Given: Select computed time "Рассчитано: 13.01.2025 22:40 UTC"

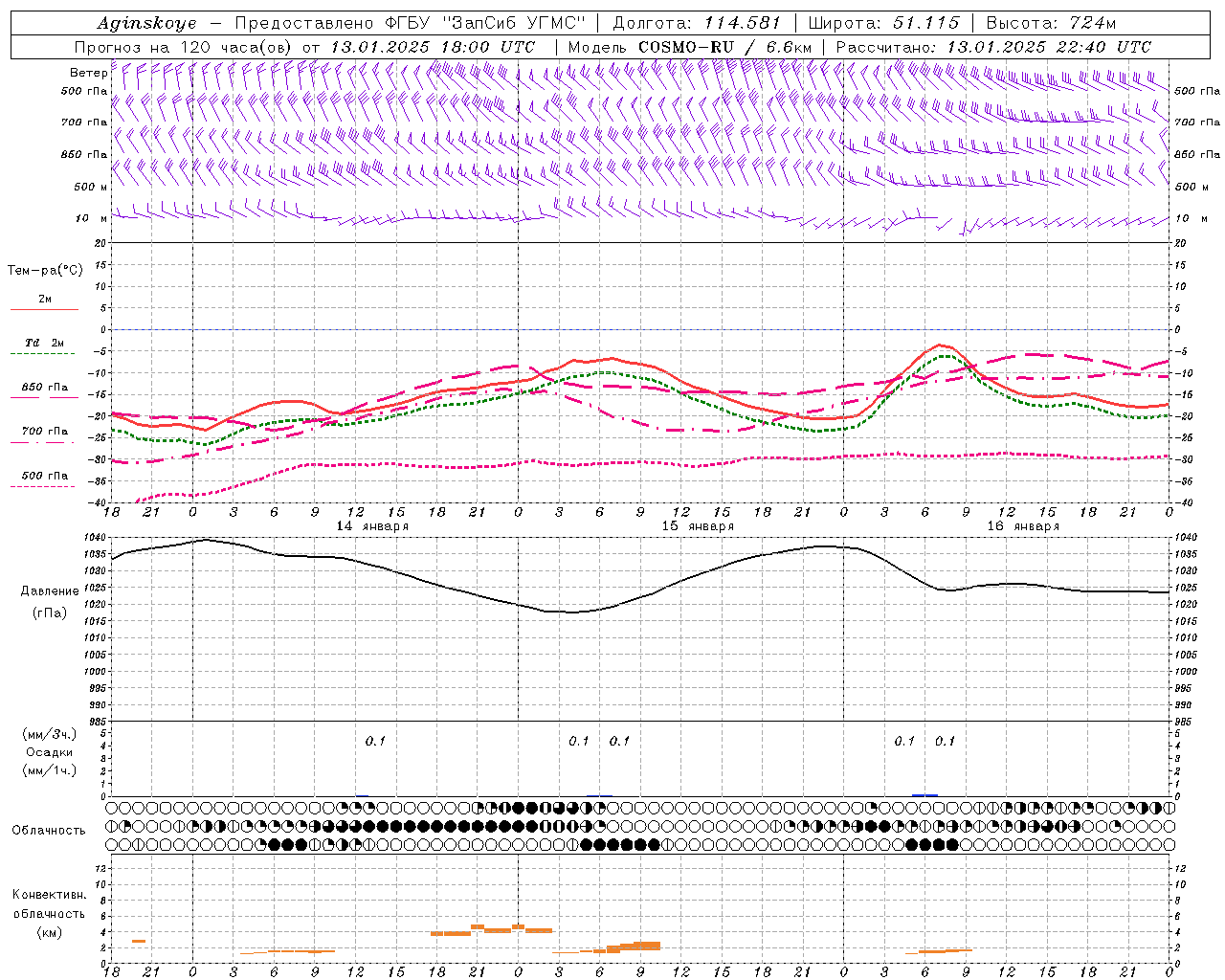Looking at the screenshot, I should (x=993, y=47).
